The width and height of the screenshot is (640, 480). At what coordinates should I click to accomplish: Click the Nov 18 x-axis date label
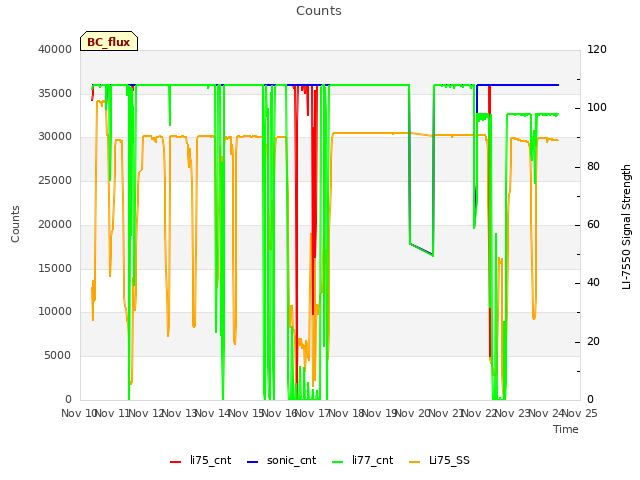tap(347, 413)
